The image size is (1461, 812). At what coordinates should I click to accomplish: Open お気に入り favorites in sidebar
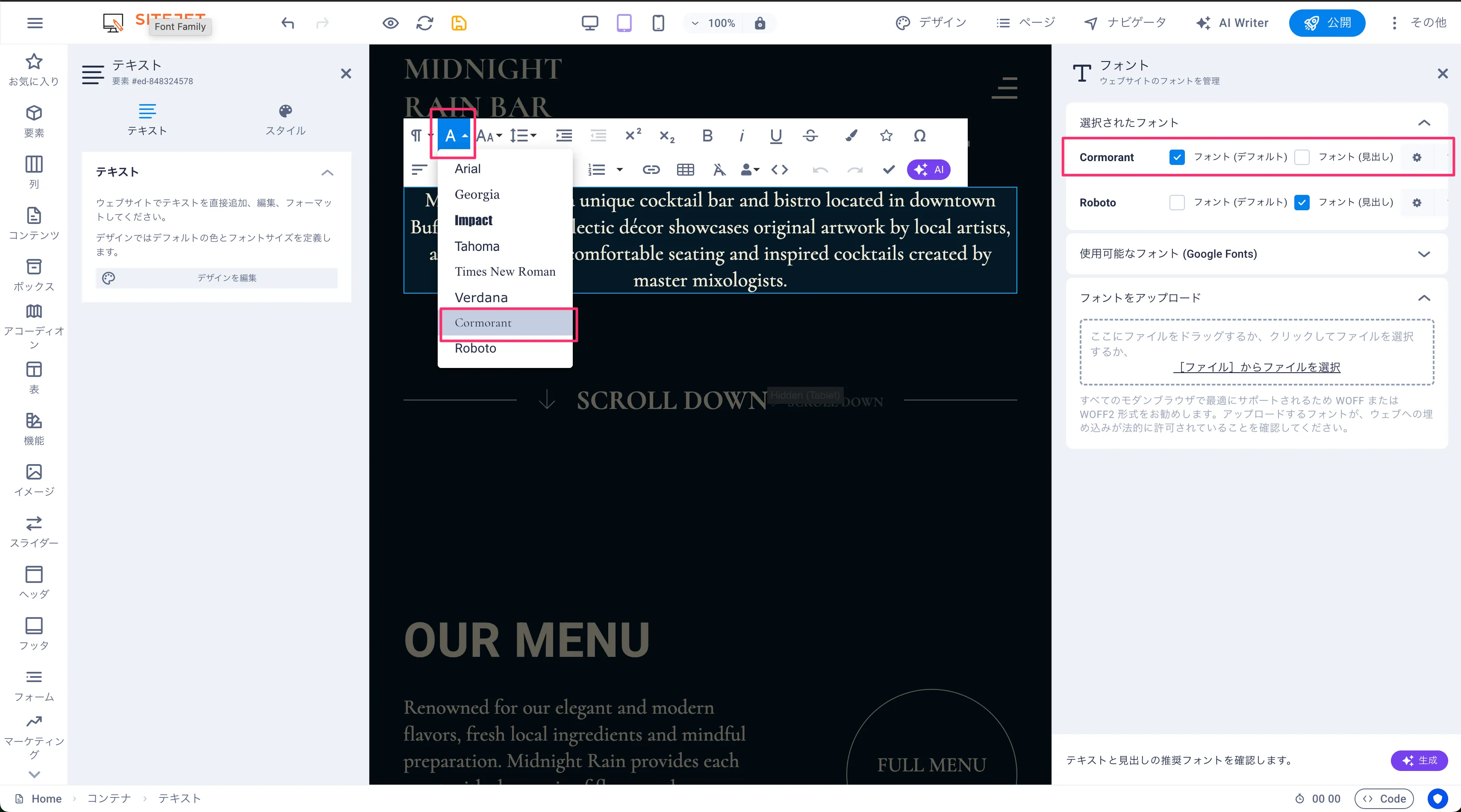pos(34,70)
